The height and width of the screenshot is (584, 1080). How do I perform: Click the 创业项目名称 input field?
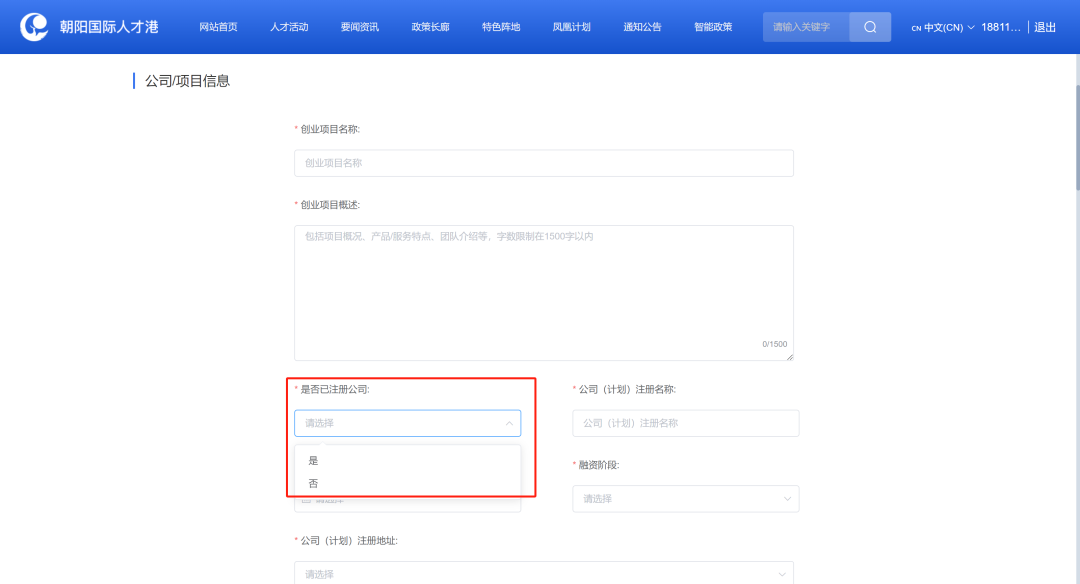coord(543,163)
